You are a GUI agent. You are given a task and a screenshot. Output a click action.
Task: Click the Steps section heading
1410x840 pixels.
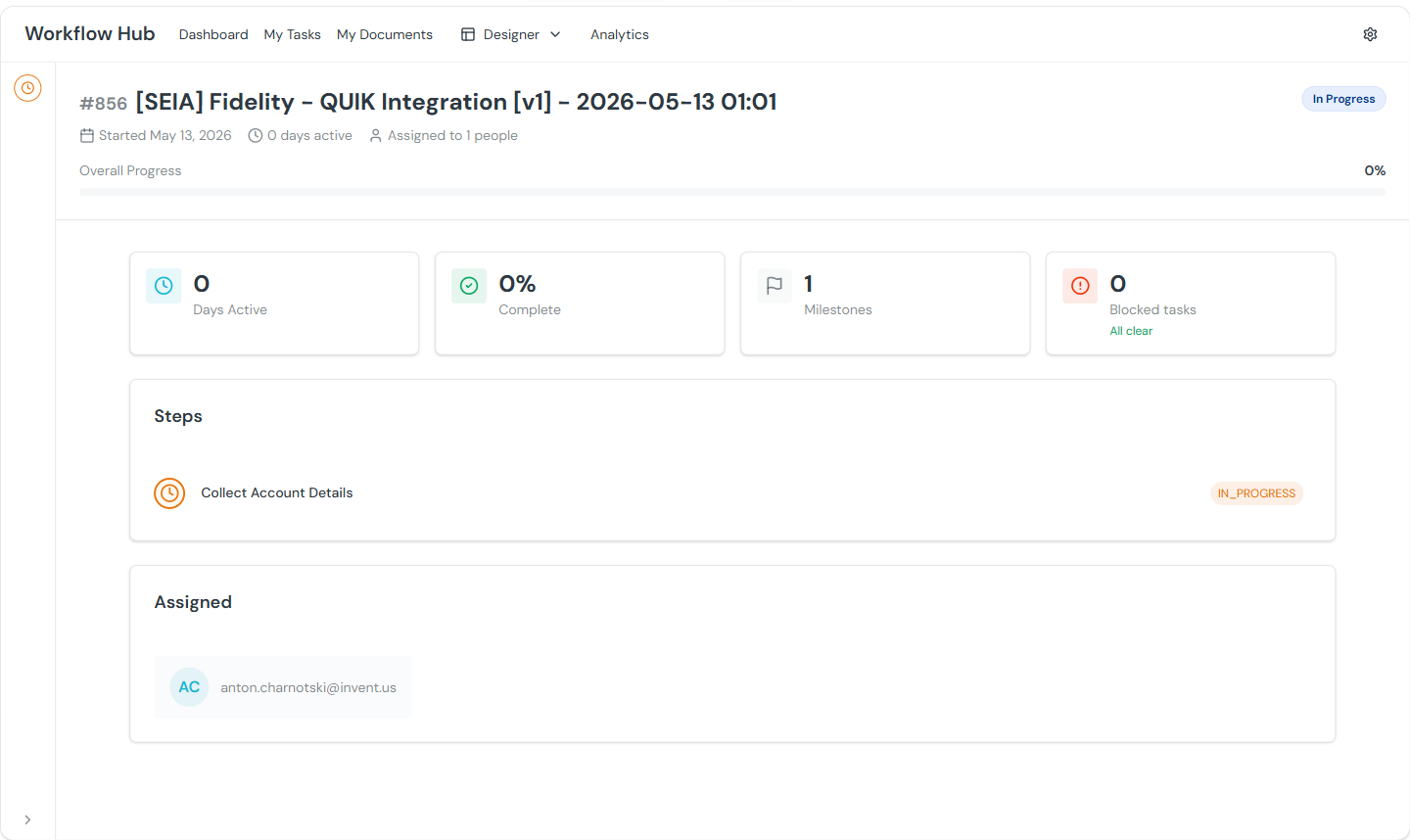coord(178,416)
